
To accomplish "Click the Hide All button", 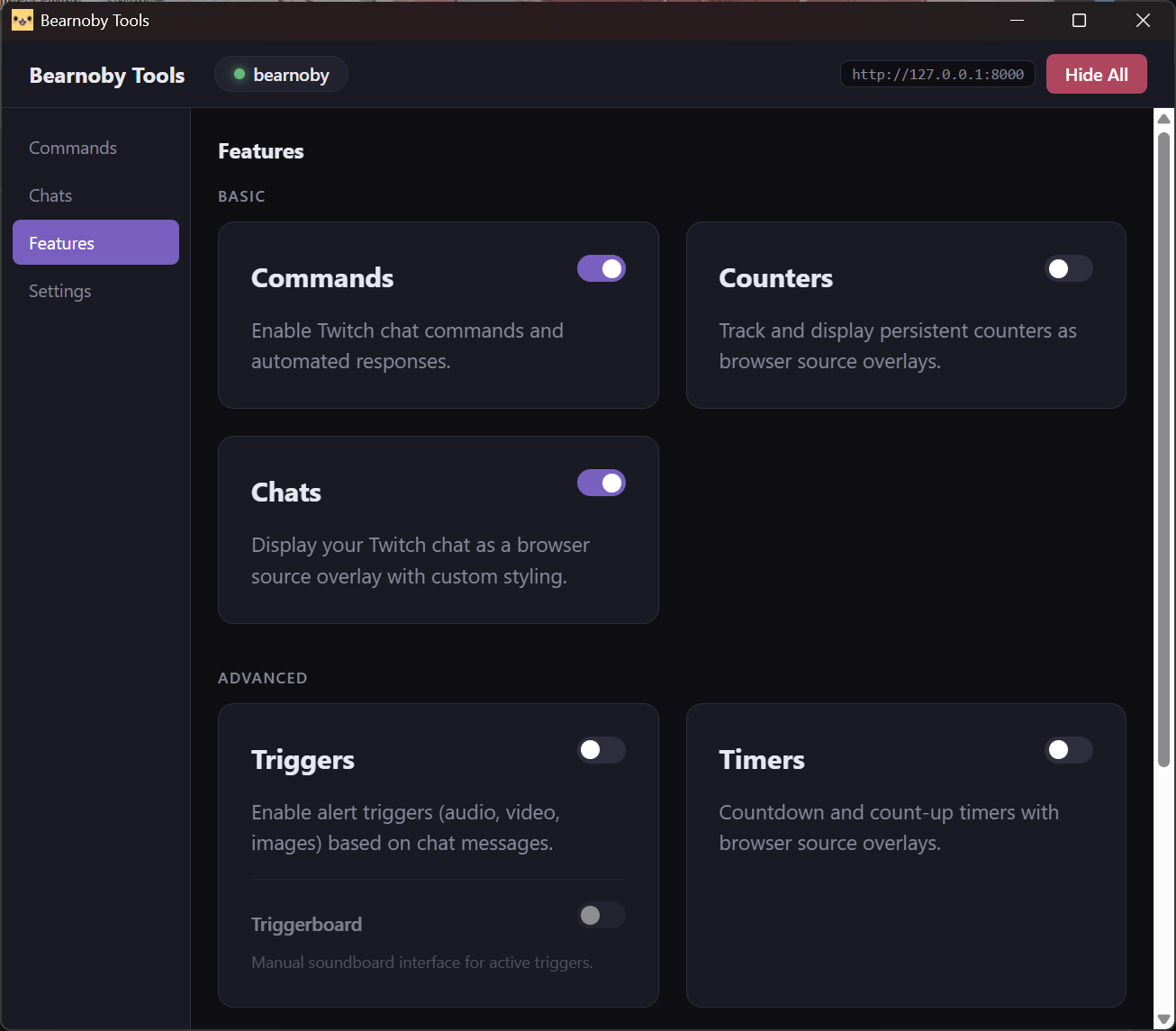I will pos(1096,74).
